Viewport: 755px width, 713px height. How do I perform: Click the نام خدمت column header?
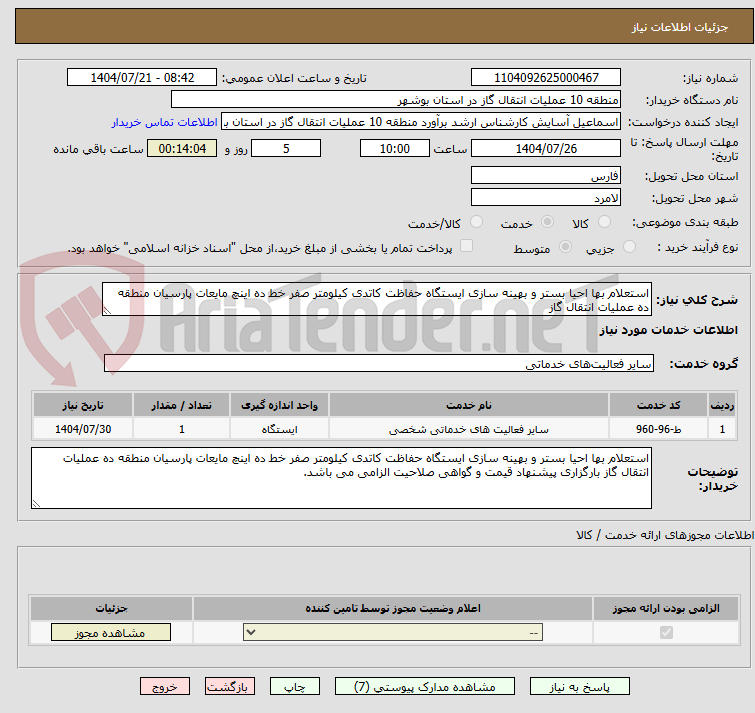click(x=469, y=405)
